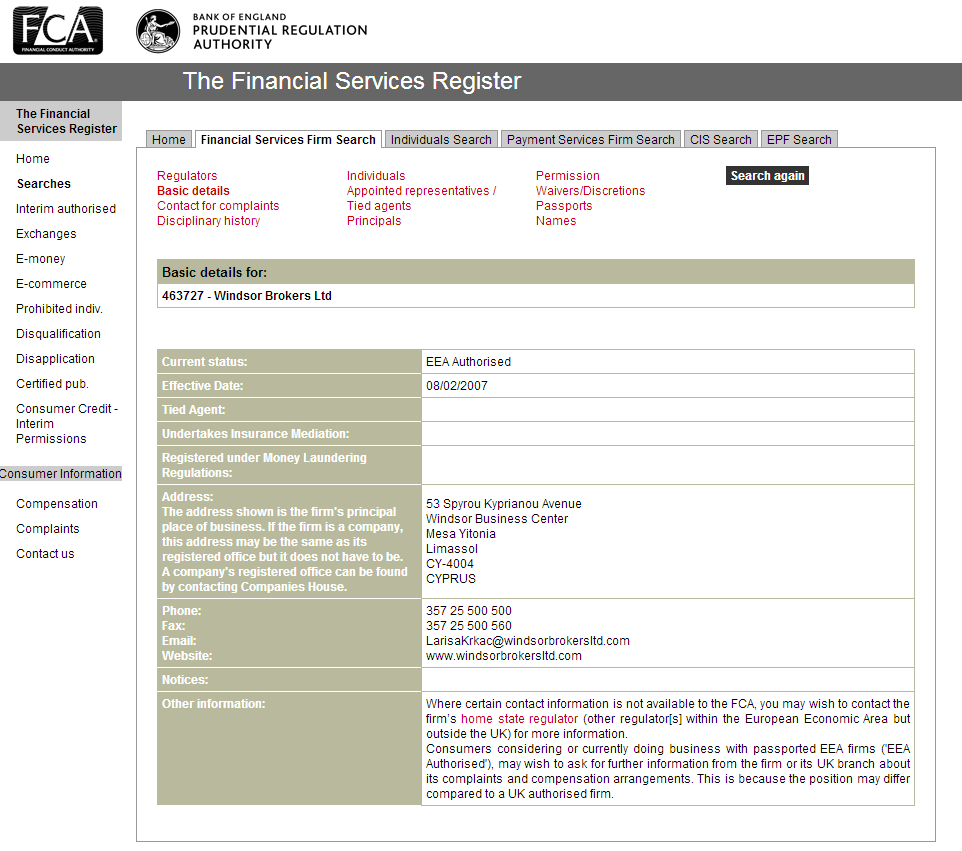Viewport: 962px width, 851px height.
Task: Follow the home state regulator link
Action: coord(519,718)
